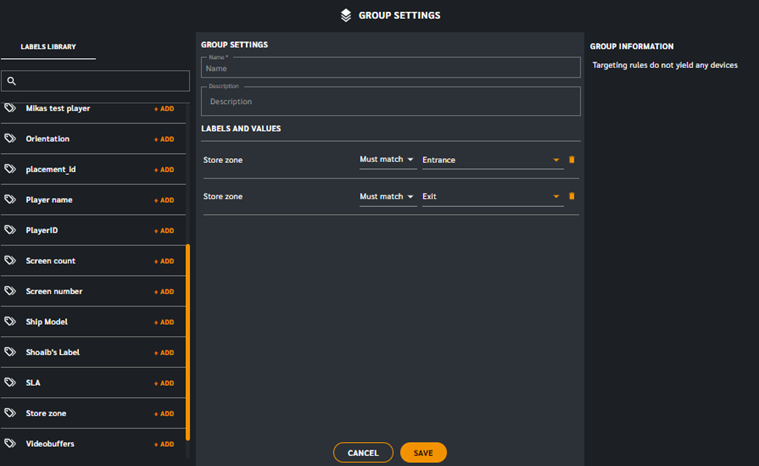Save the group settings

pos(423,453)
